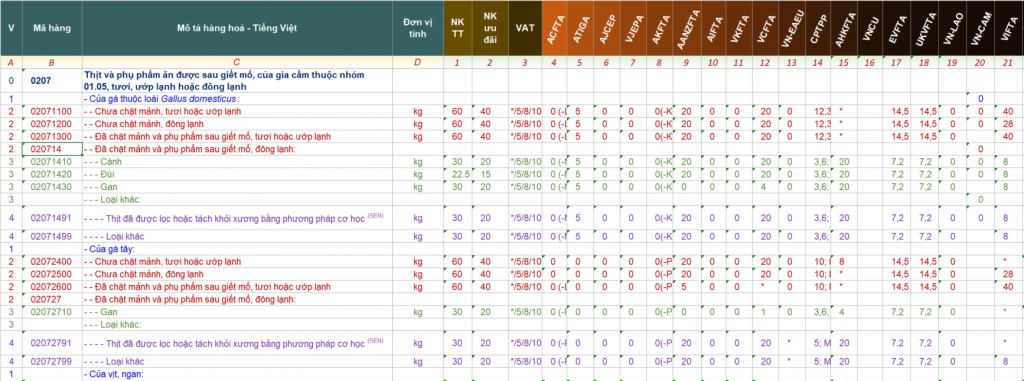Click the 'NK ưu đãi' header cell

click(491, 28)
